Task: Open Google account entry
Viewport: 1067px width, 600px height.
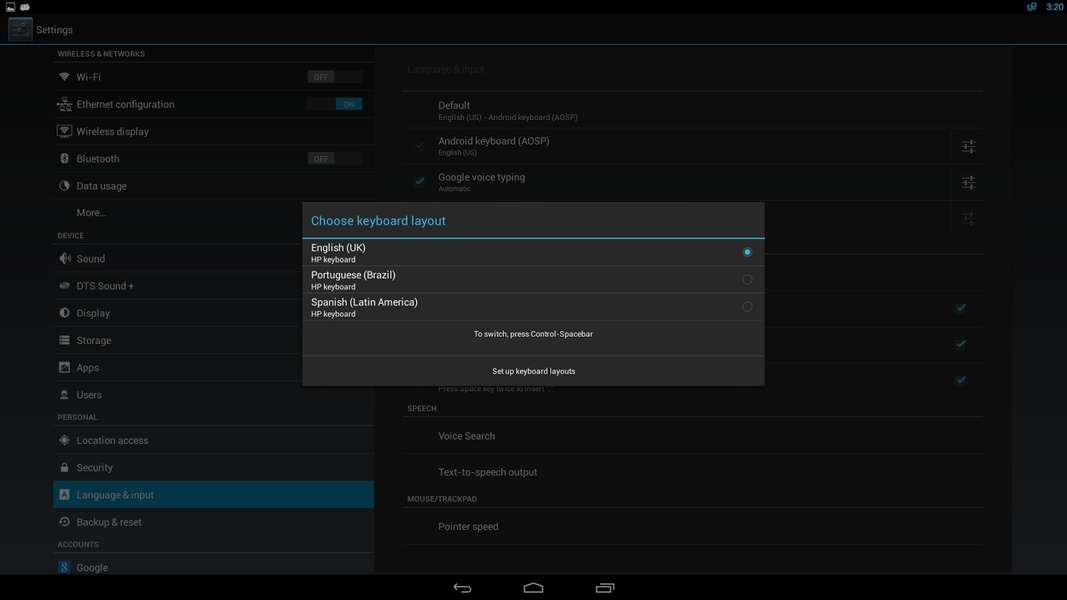Action: pos(214,565)
